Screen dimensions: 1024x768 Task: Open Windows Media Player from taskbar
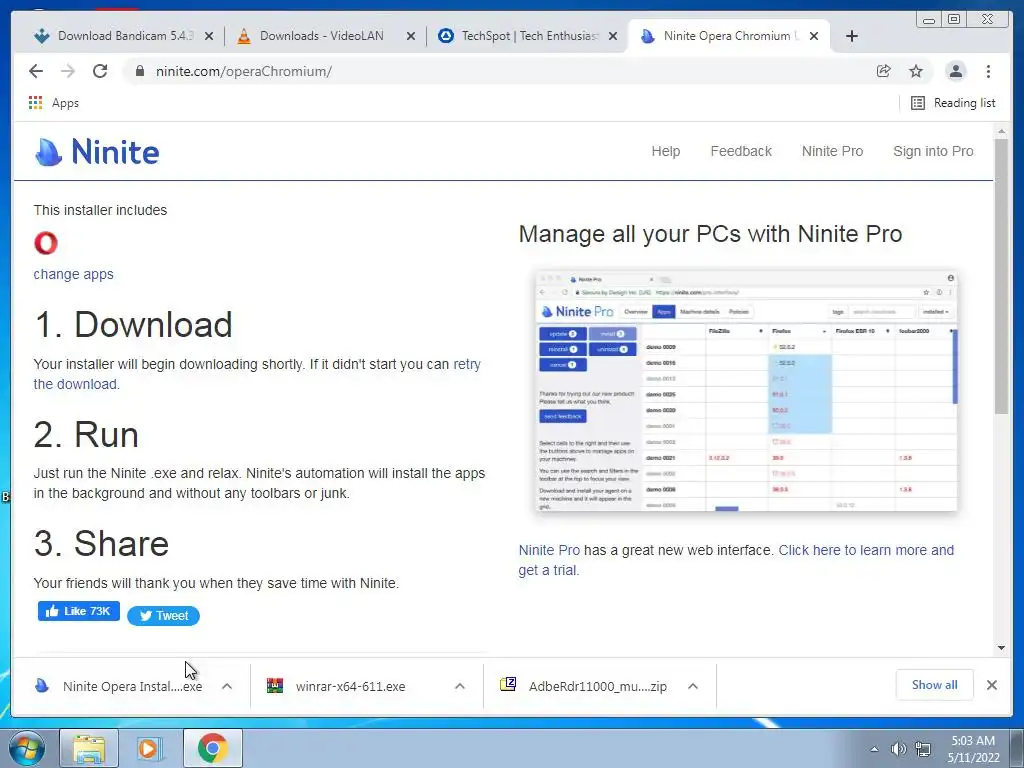point(150,748)
